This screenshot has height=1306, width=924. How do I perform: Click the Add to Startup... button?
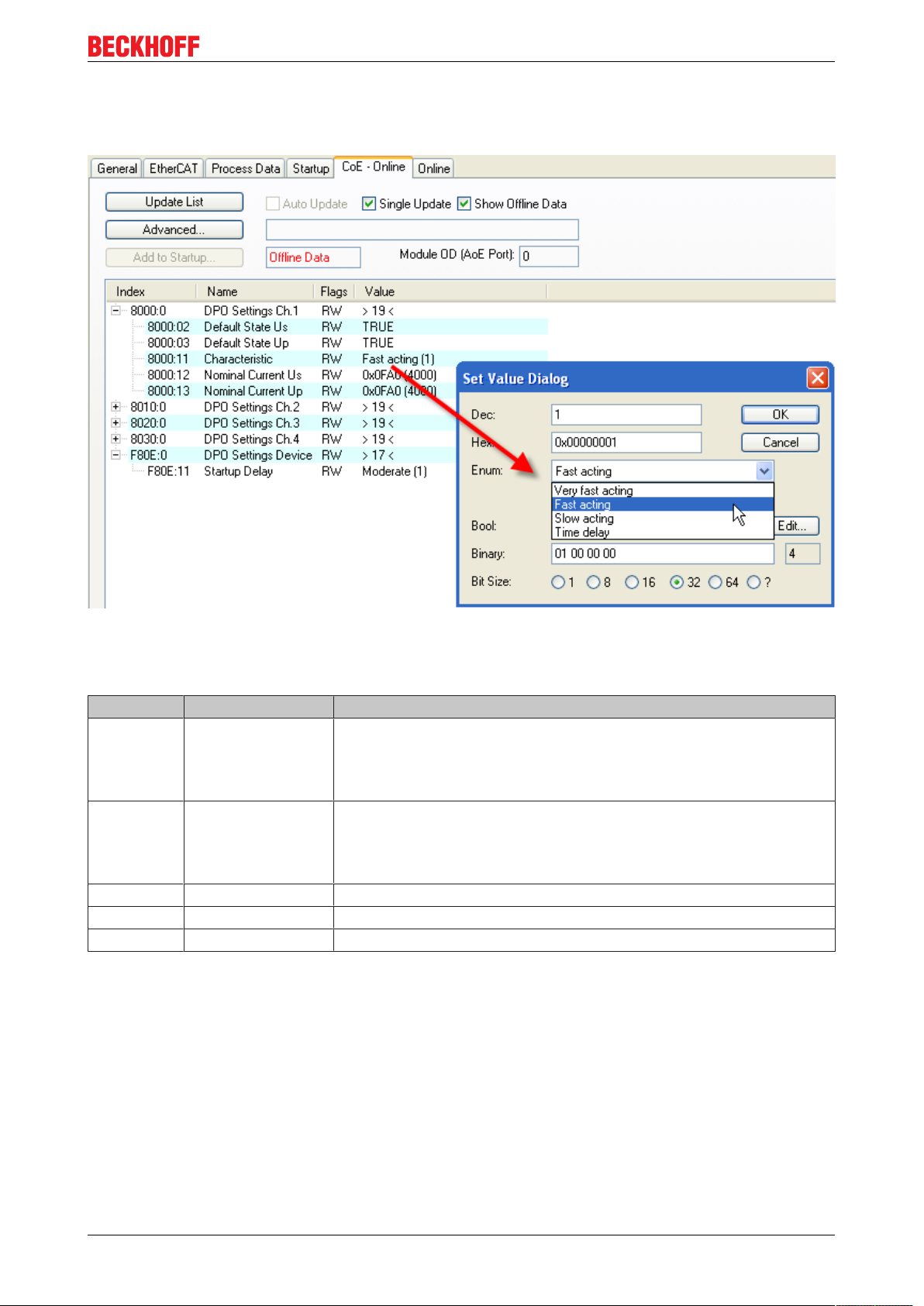174,257
